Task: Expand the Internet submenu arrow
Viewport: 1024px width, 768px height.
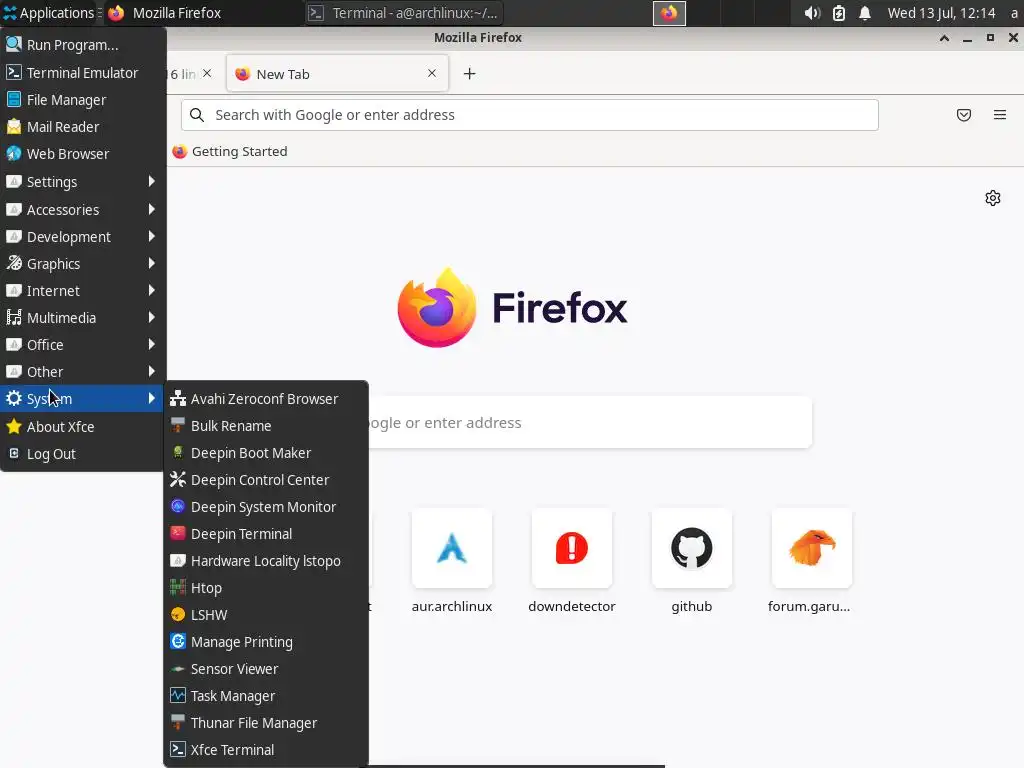Action: point(152,291)
